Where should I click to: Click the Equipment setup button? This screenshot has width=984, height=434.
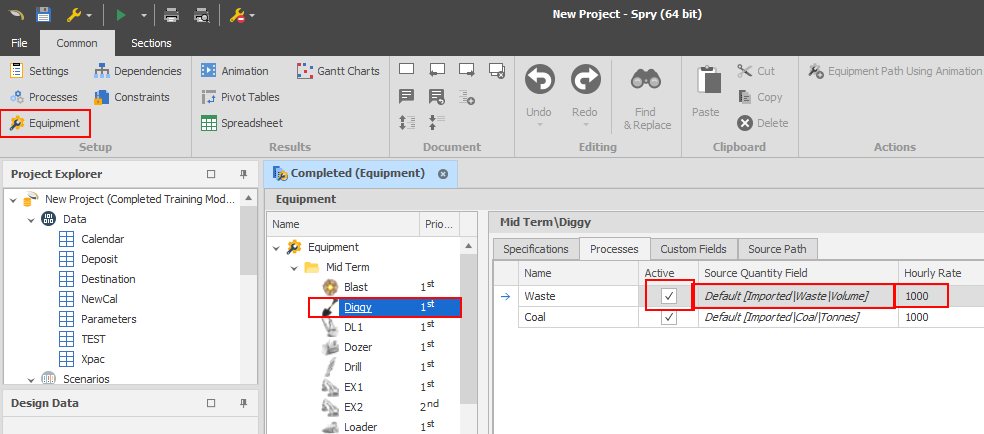pyautogui.click(x=45, y=123)
